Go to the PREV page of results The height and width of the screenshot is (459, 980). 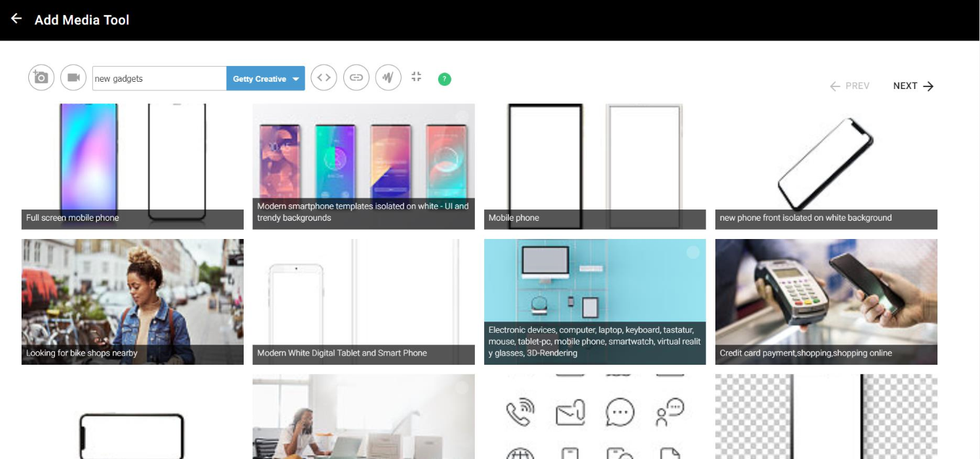[x=849, y=86]
